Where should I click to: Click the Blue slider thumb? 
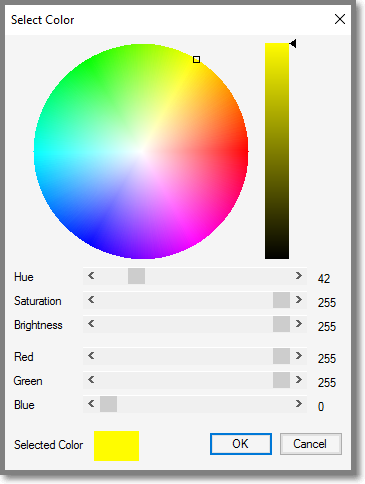click(x=108, y=404)
